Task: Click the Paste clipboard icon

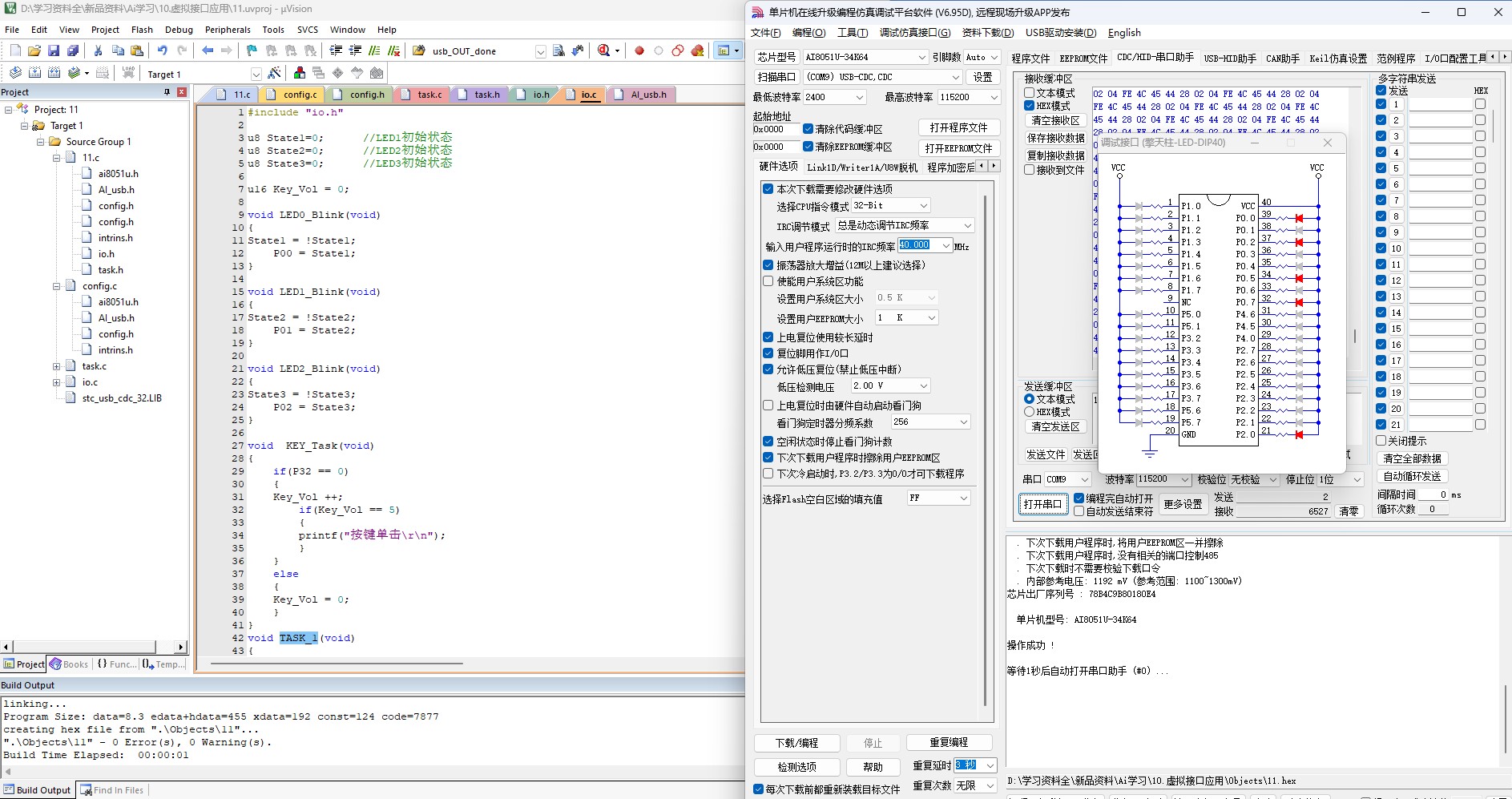Action: (137, 50)
